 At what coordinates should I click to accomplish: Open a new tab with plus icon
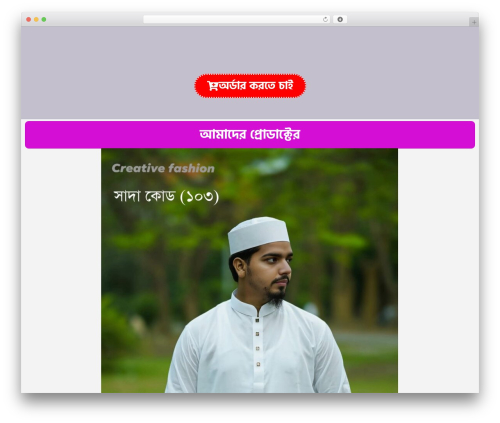click(x=474, y=22)
